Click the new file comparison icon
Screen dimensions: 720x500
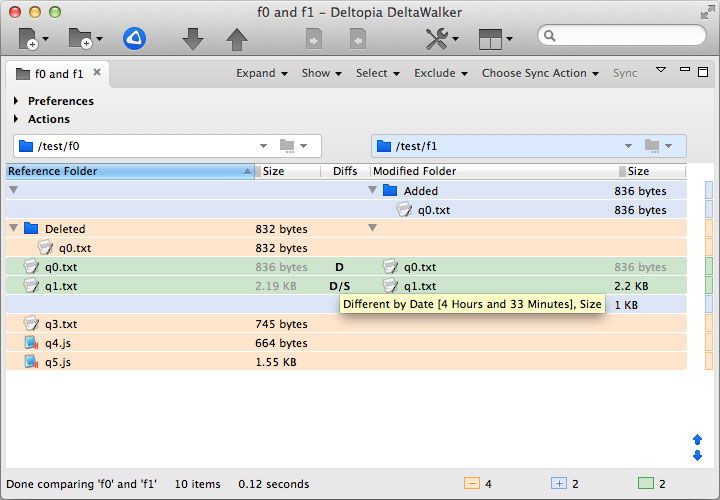point(28,39)
